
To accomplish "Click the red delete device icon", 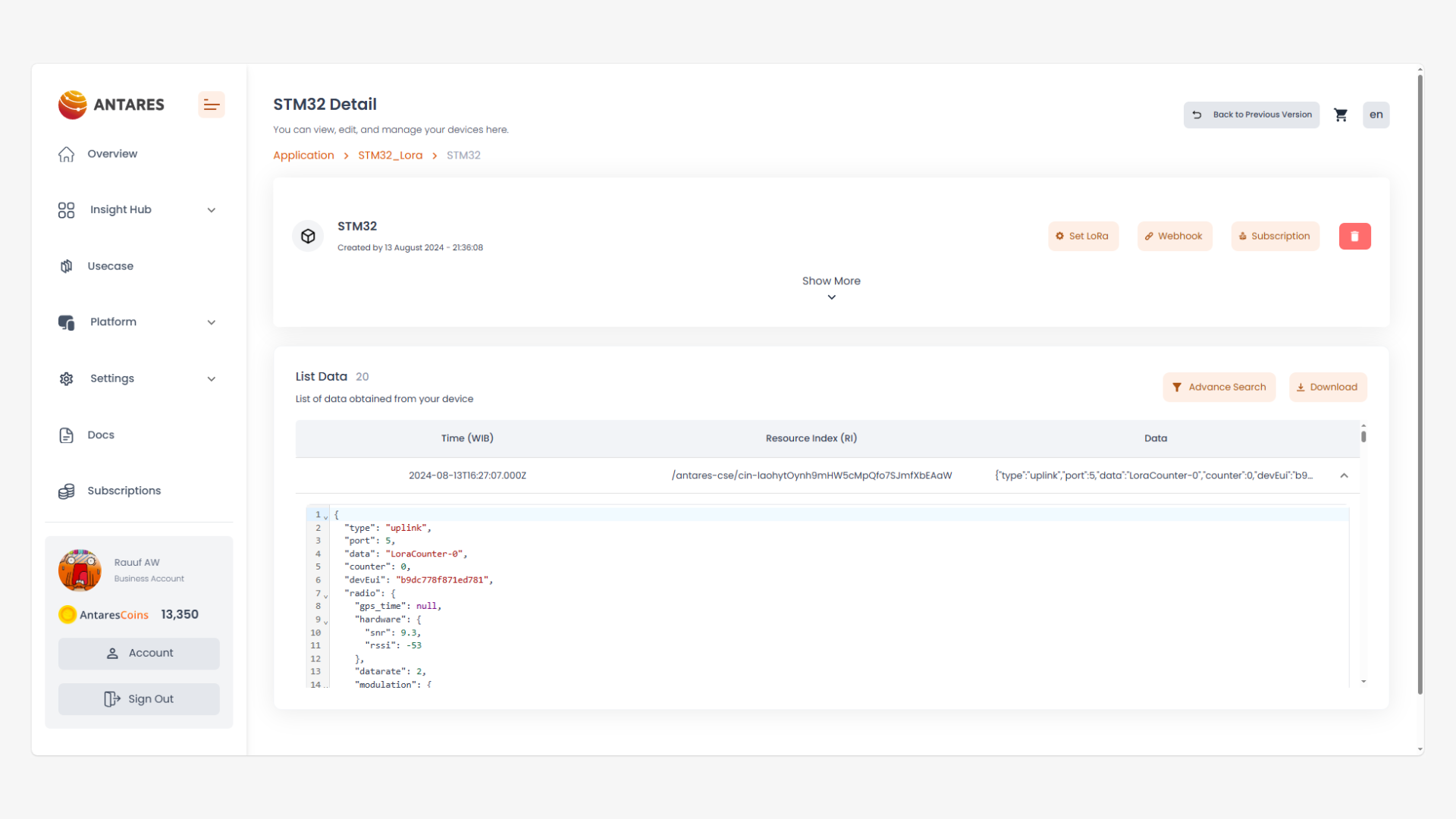I will [1354, 236].
